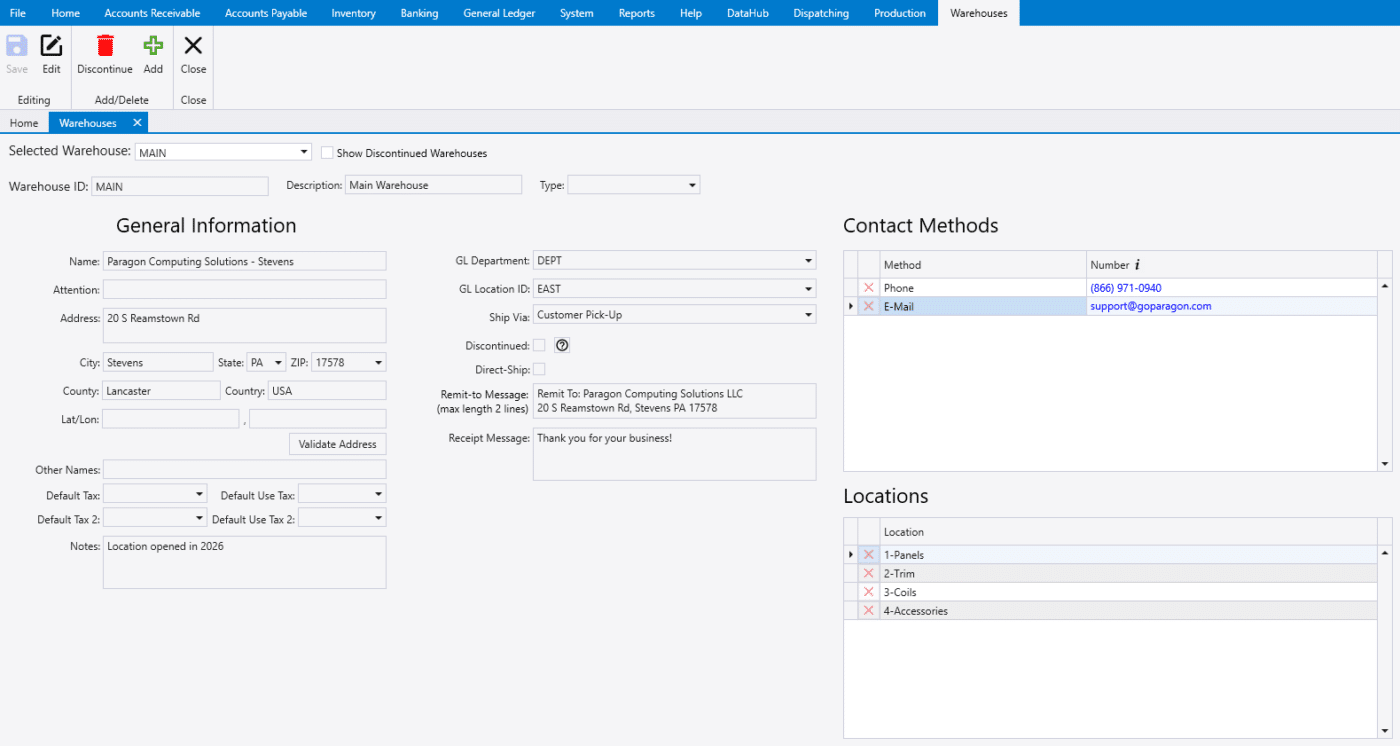Remove the 2-Trim location with red X

868,574
